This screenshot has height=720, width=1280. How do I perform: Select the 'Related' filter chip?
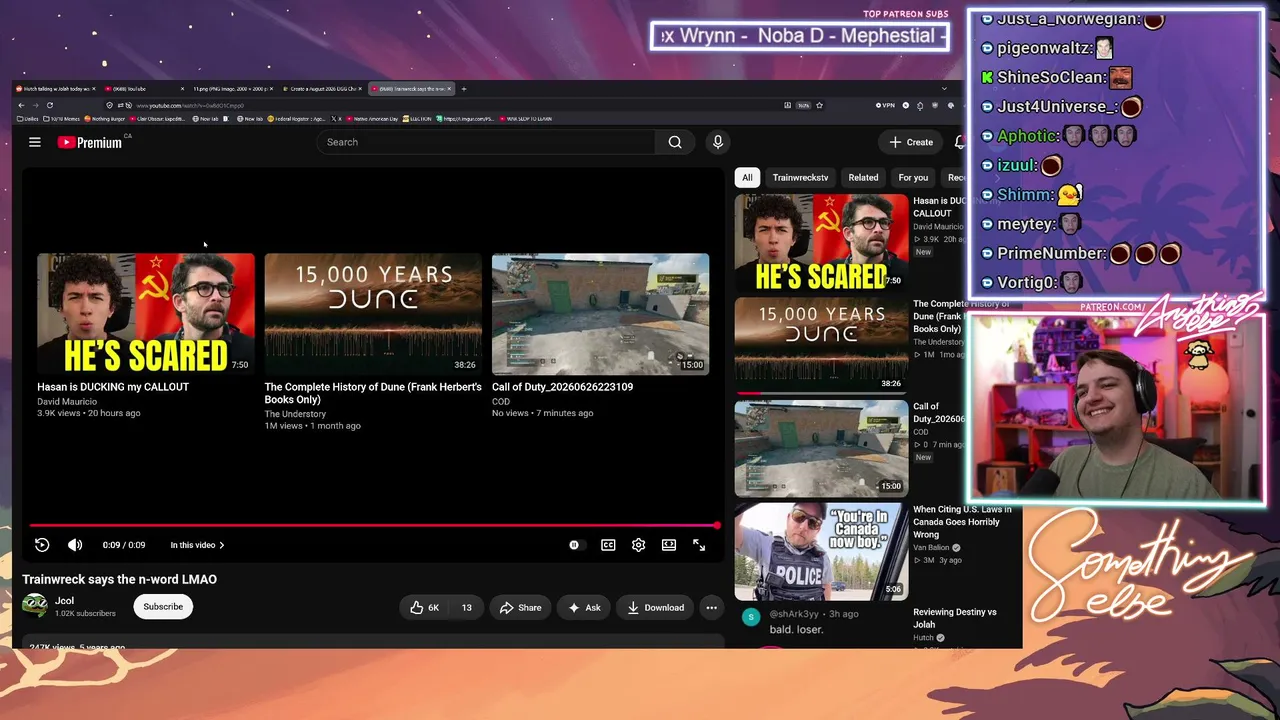863,177
